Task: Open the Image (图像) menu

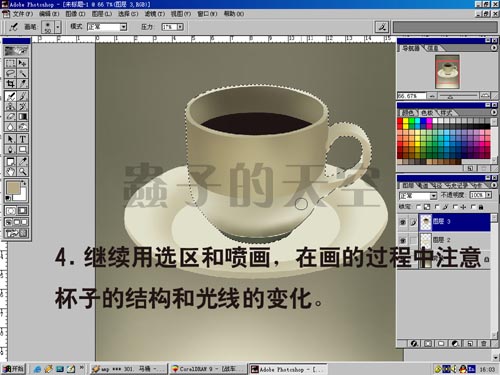Action: coord(75,14)
